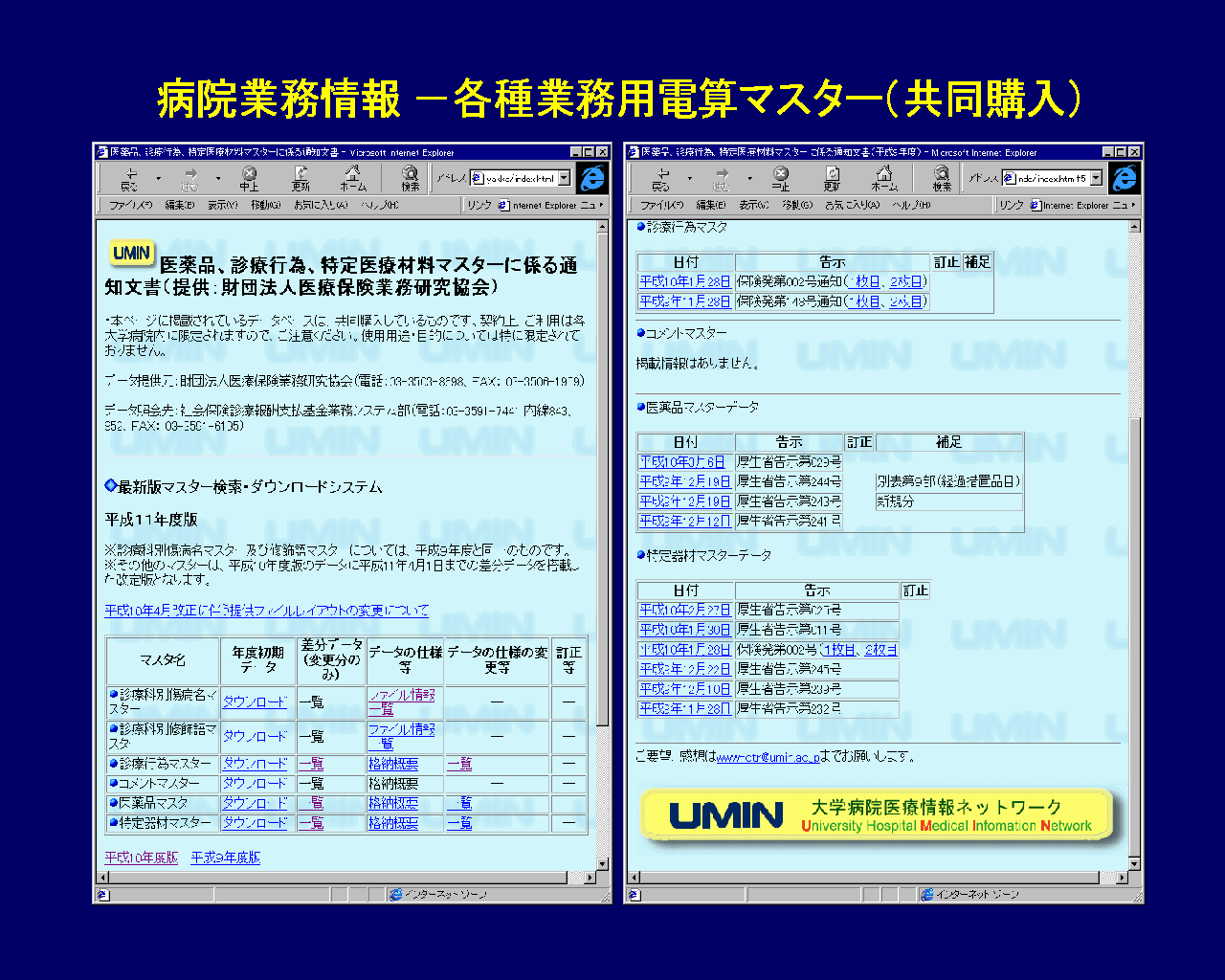
Task: Click the www-ctr@umin.ac.jp email link
Action: [x=768, y=757]
